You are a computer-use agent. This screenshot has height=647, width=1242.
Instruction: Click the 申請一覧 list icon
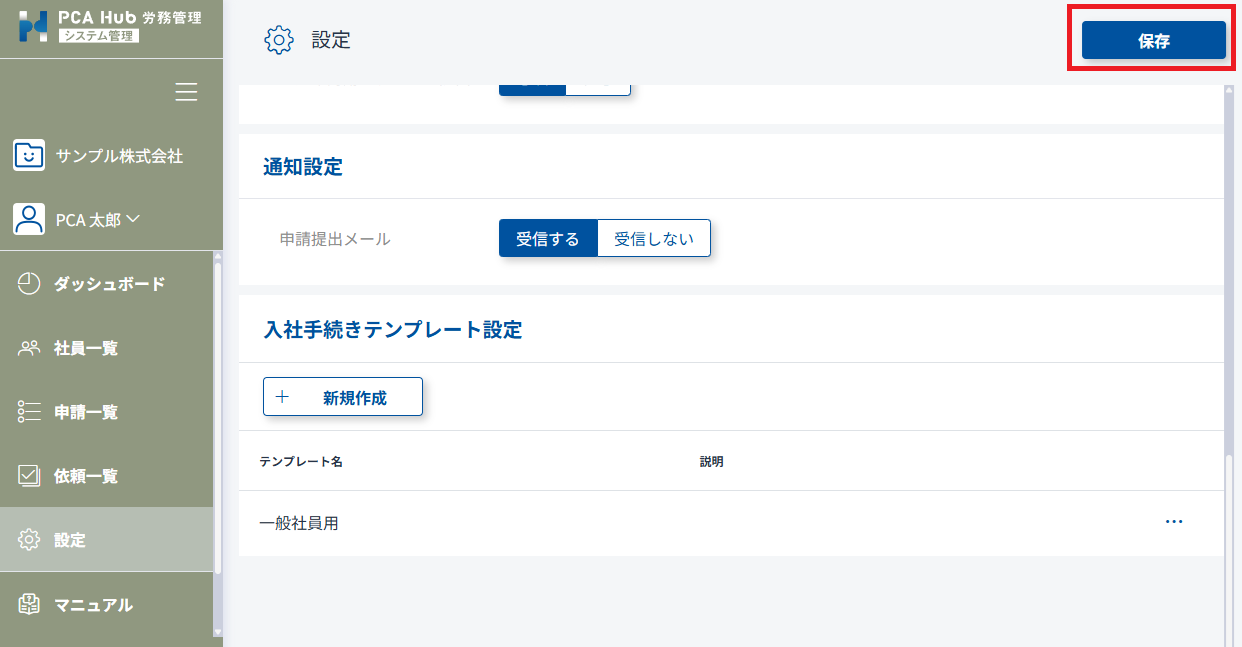pos(29,412)
